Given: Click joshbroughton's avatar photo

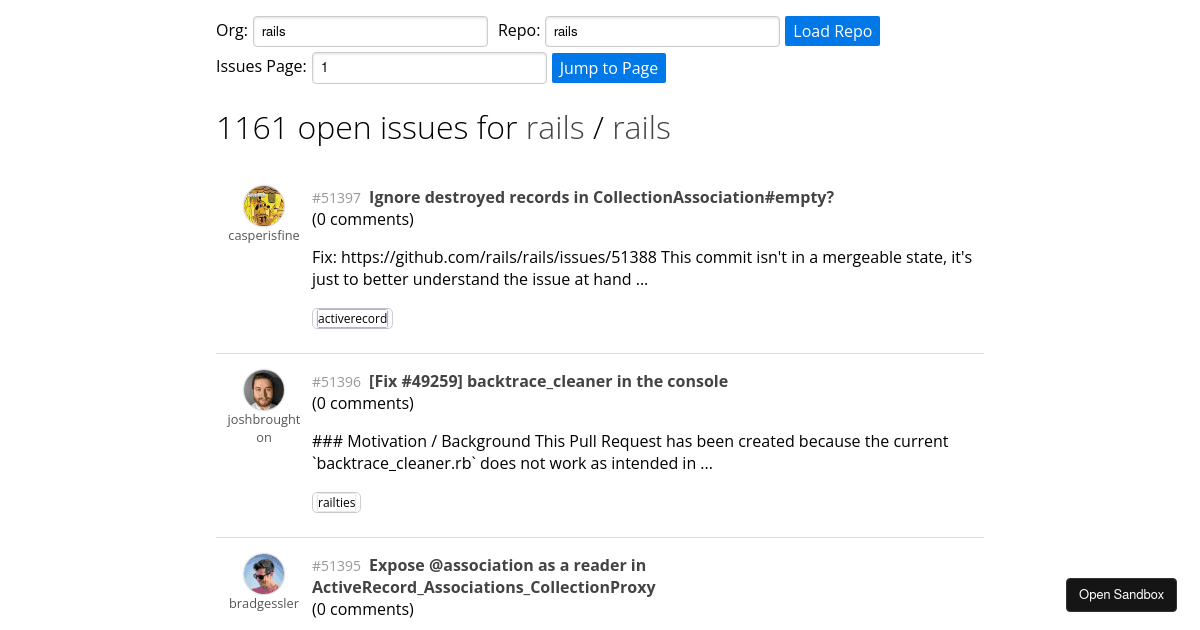Looking at the screenshot, I should pos(264,390).
